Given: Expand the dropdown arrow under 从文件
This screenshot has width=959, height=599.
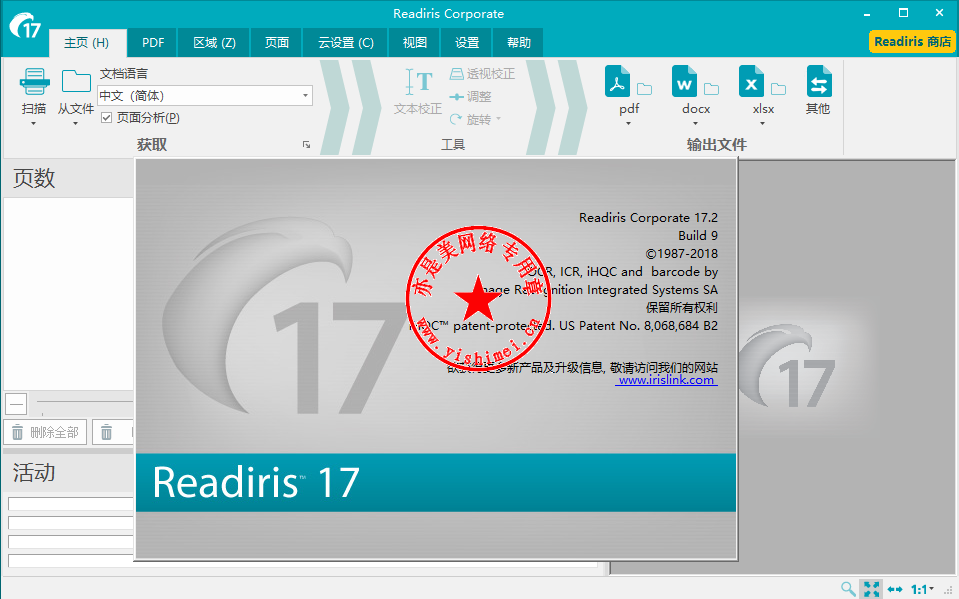Looking at the screenshot, I should click(x=75, y=124).
